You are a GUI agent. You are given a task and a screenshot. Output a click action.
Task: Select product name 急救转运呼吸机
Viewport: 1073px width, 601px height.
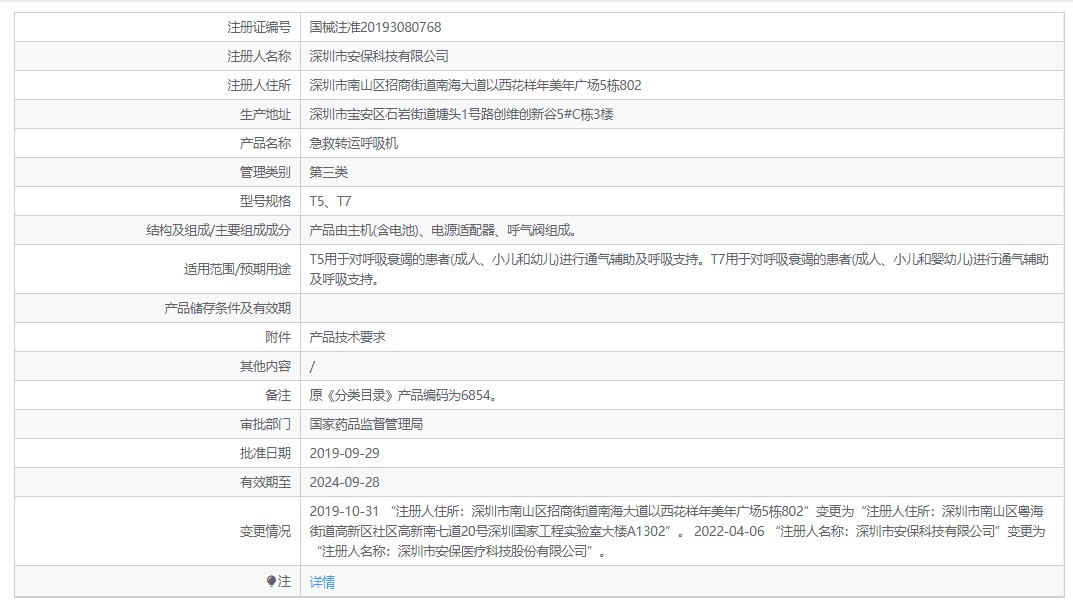[x=354, y=143]
